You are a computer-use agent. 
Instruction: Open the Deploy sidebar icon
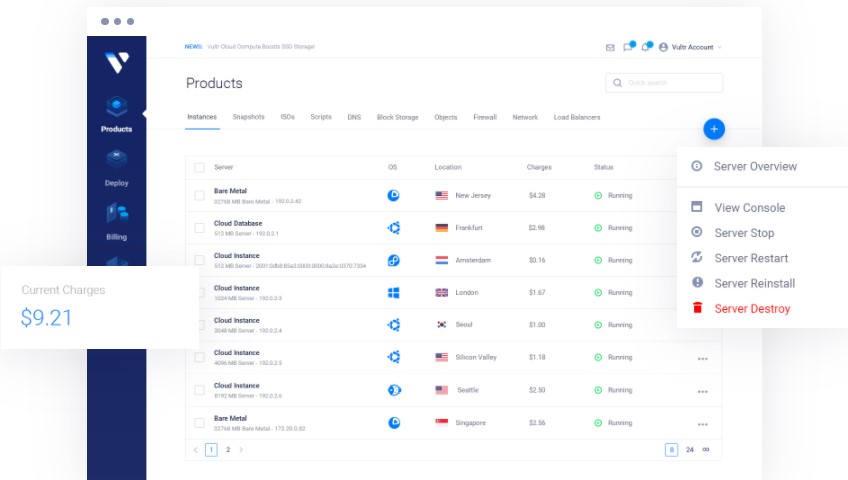point(116,159)
